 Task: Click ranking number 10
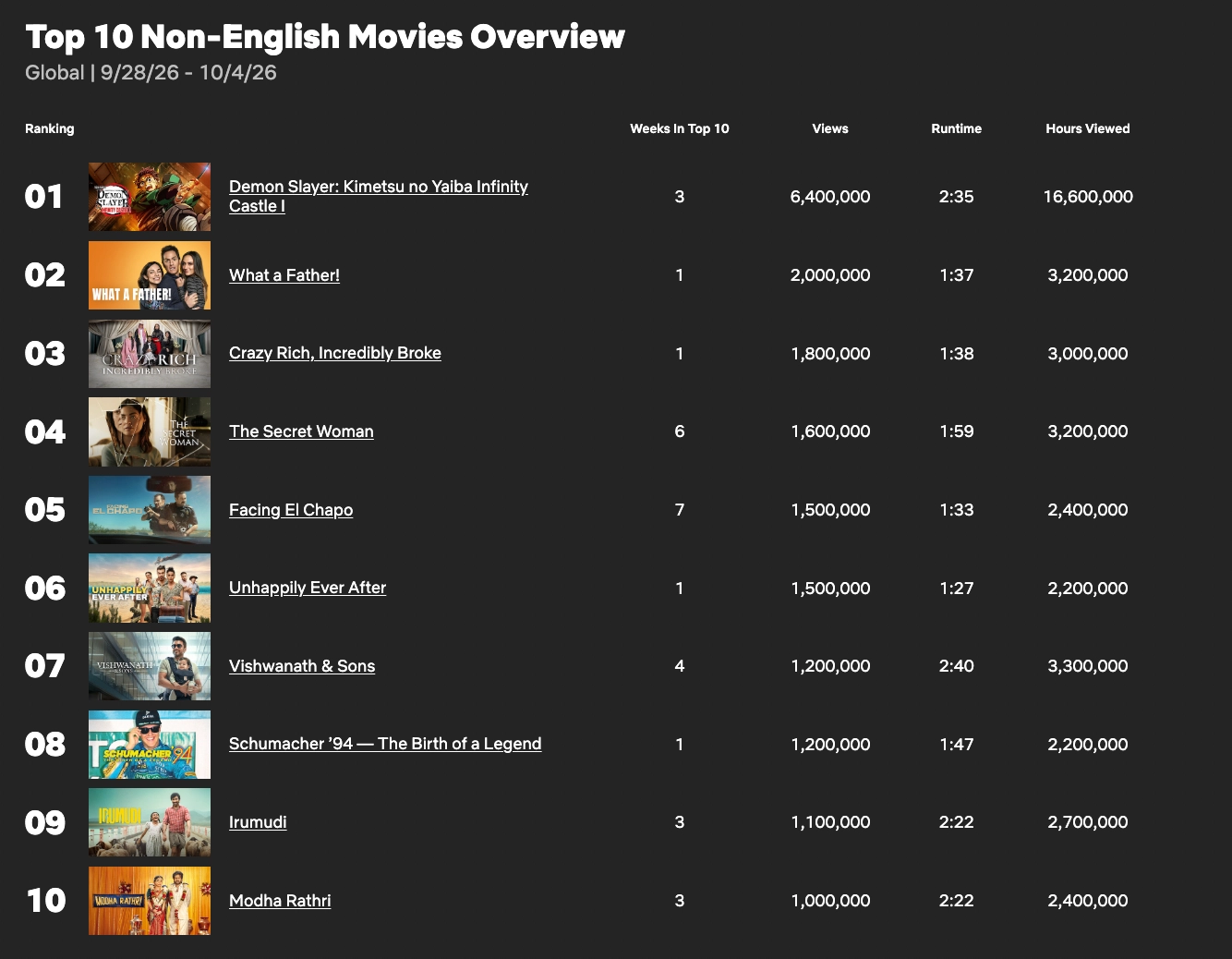tap(45, 901)
